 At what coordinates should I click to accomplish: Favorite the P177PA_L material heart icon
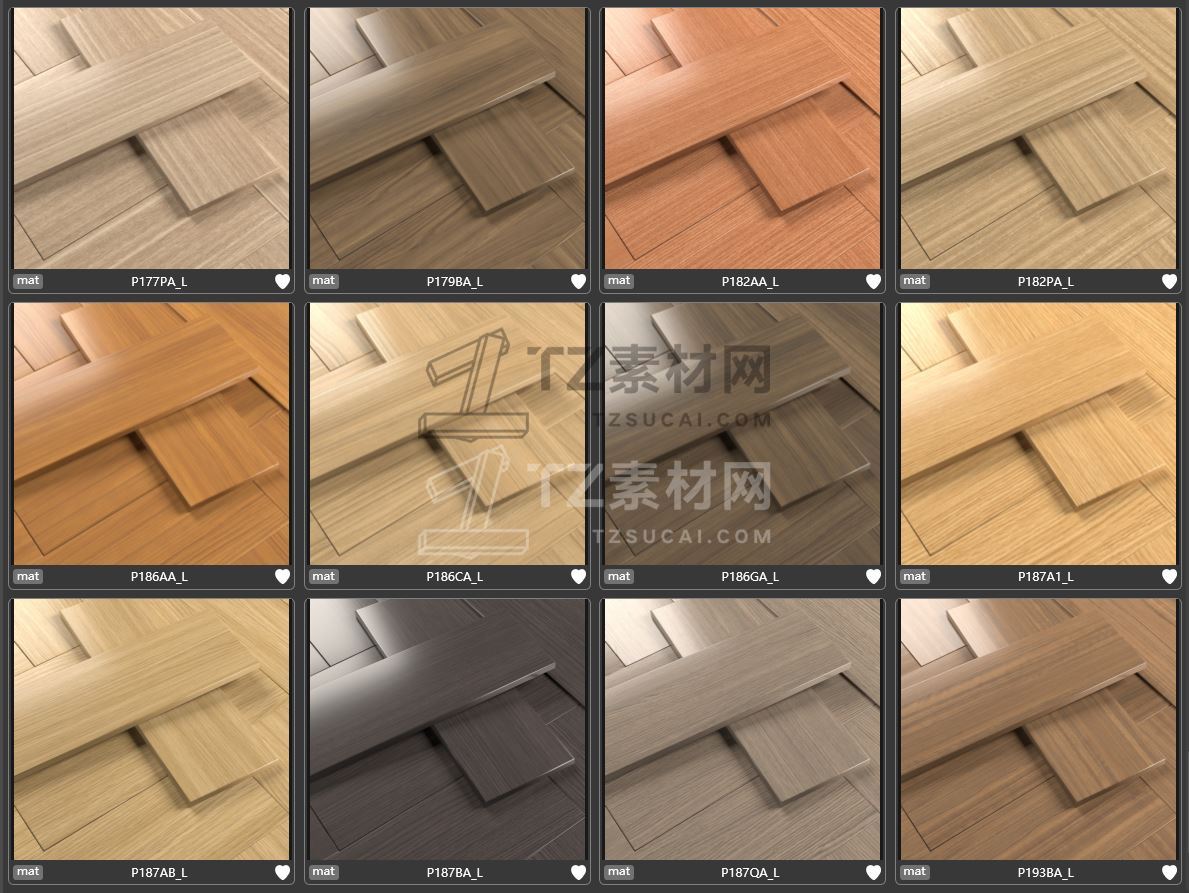coord(282,281)
